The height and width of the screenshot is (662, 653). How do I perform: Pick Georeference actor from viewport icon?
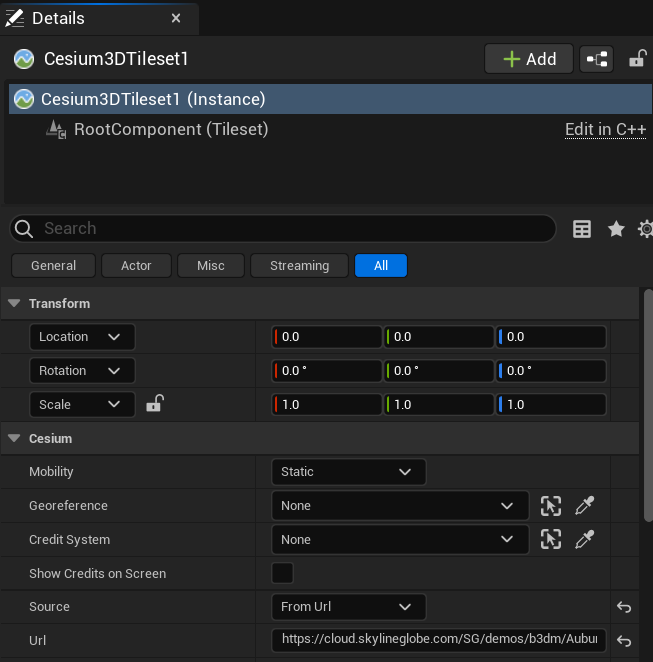tap(551, 506)
